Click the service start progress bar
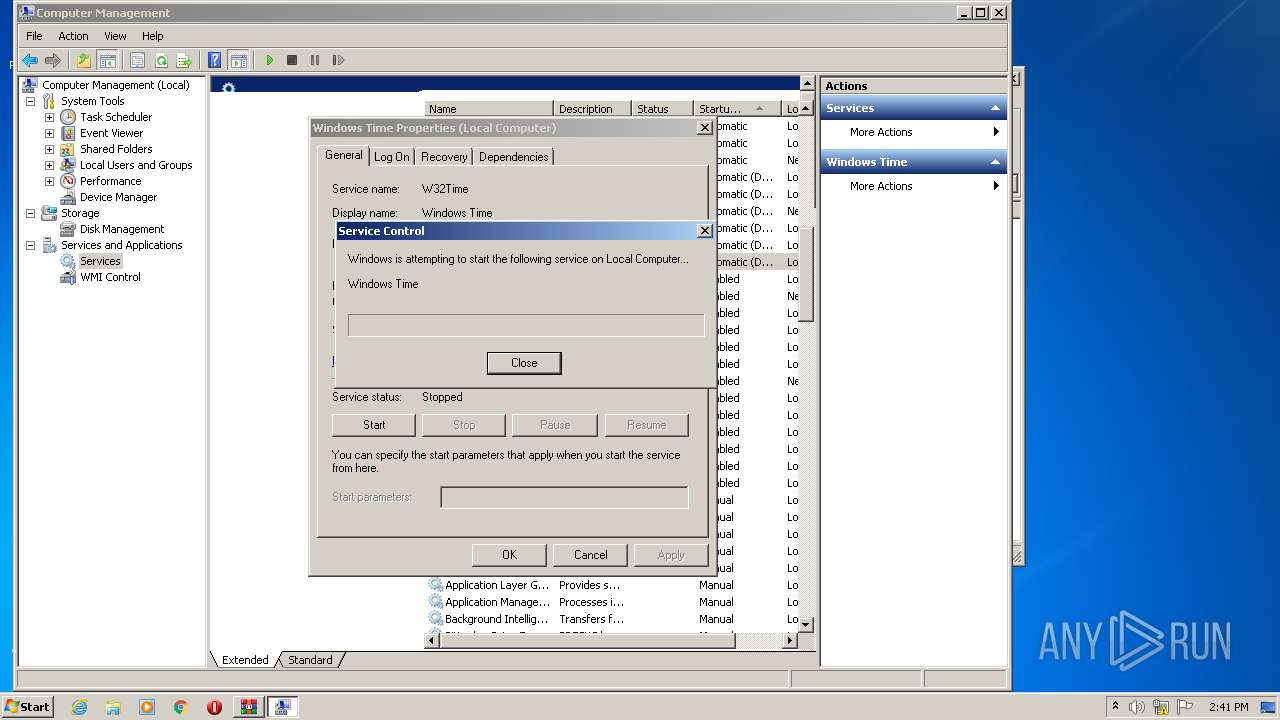Image resolution: width=1280 pixels, height=720 pixels. point(526,325)
